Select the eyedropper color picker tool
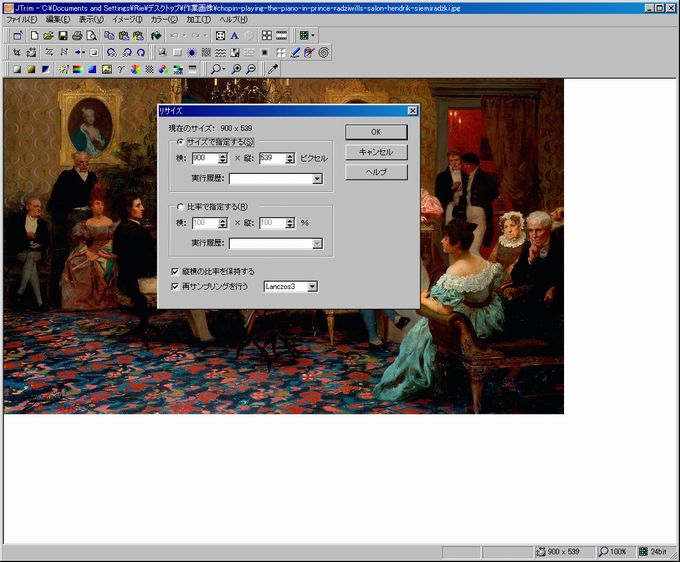 click(x=272, y=69)
